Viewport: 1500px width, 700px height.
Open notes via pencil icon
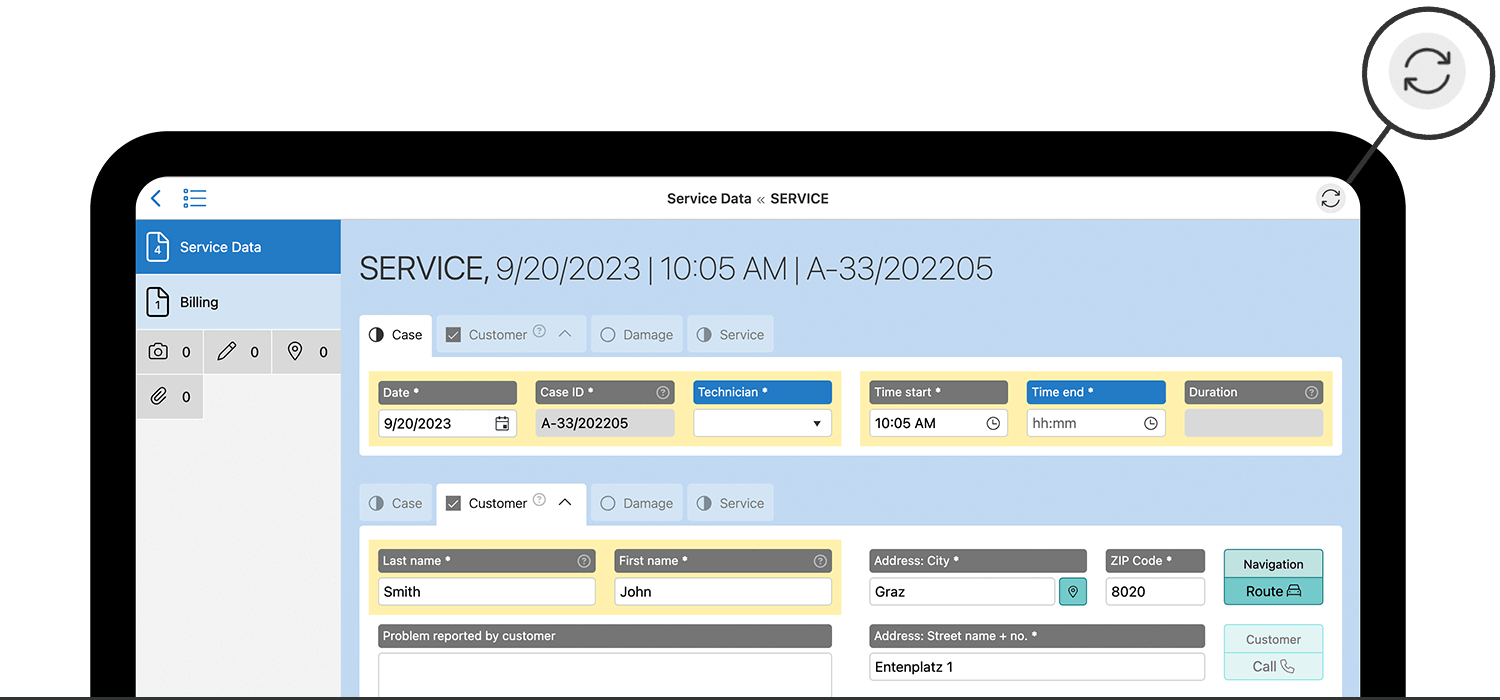[238, 352]
